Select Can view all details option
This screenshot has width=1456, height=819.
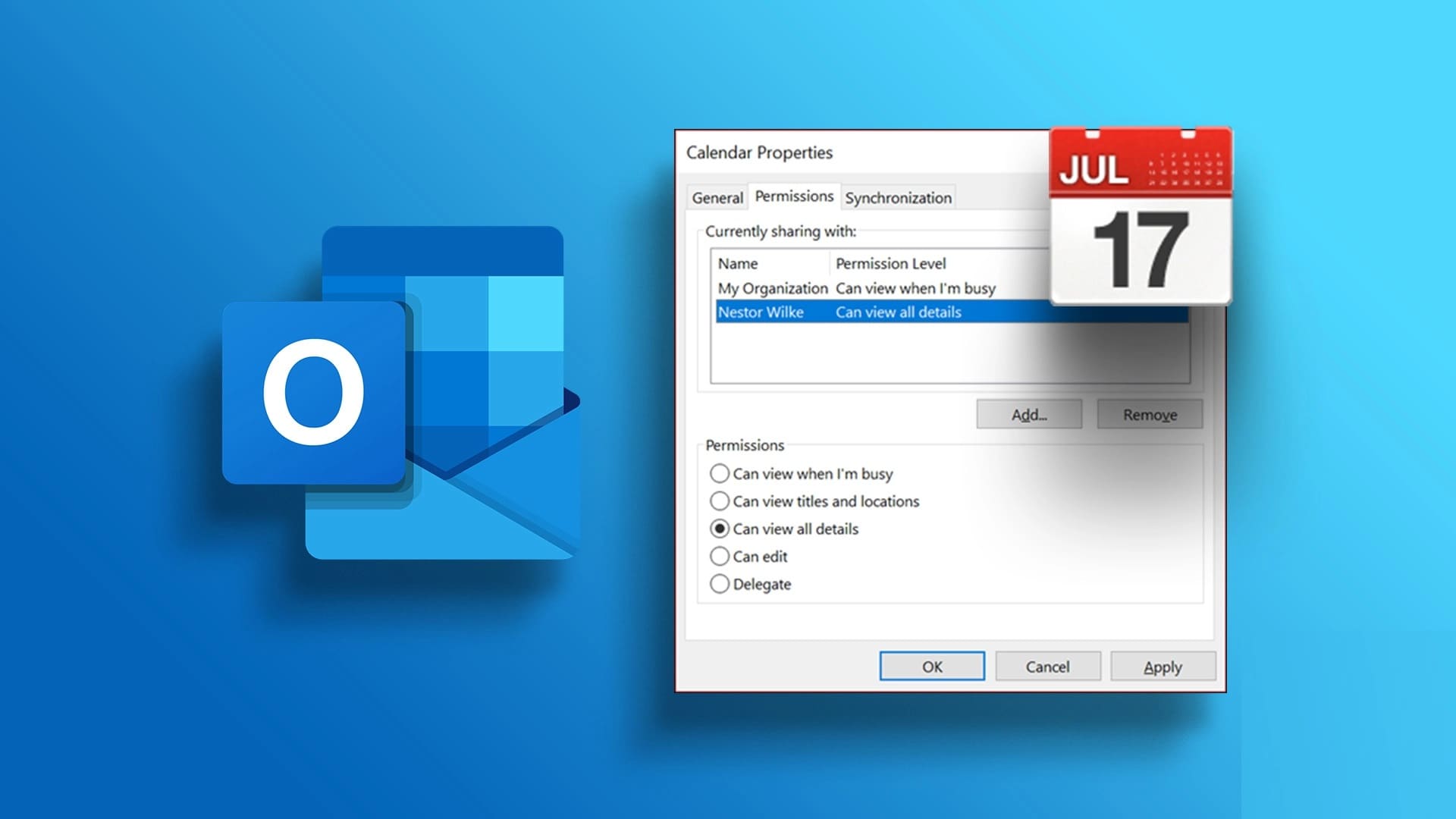[x=720, y=529]
